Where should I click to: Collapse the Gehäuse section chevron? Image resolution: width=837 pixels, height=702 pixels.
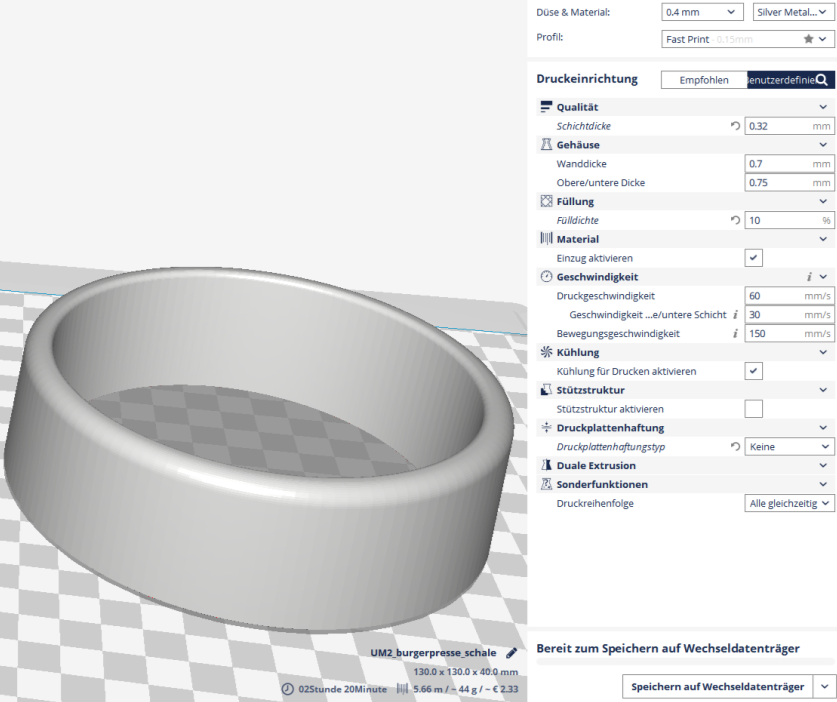(x=823, y=145)
